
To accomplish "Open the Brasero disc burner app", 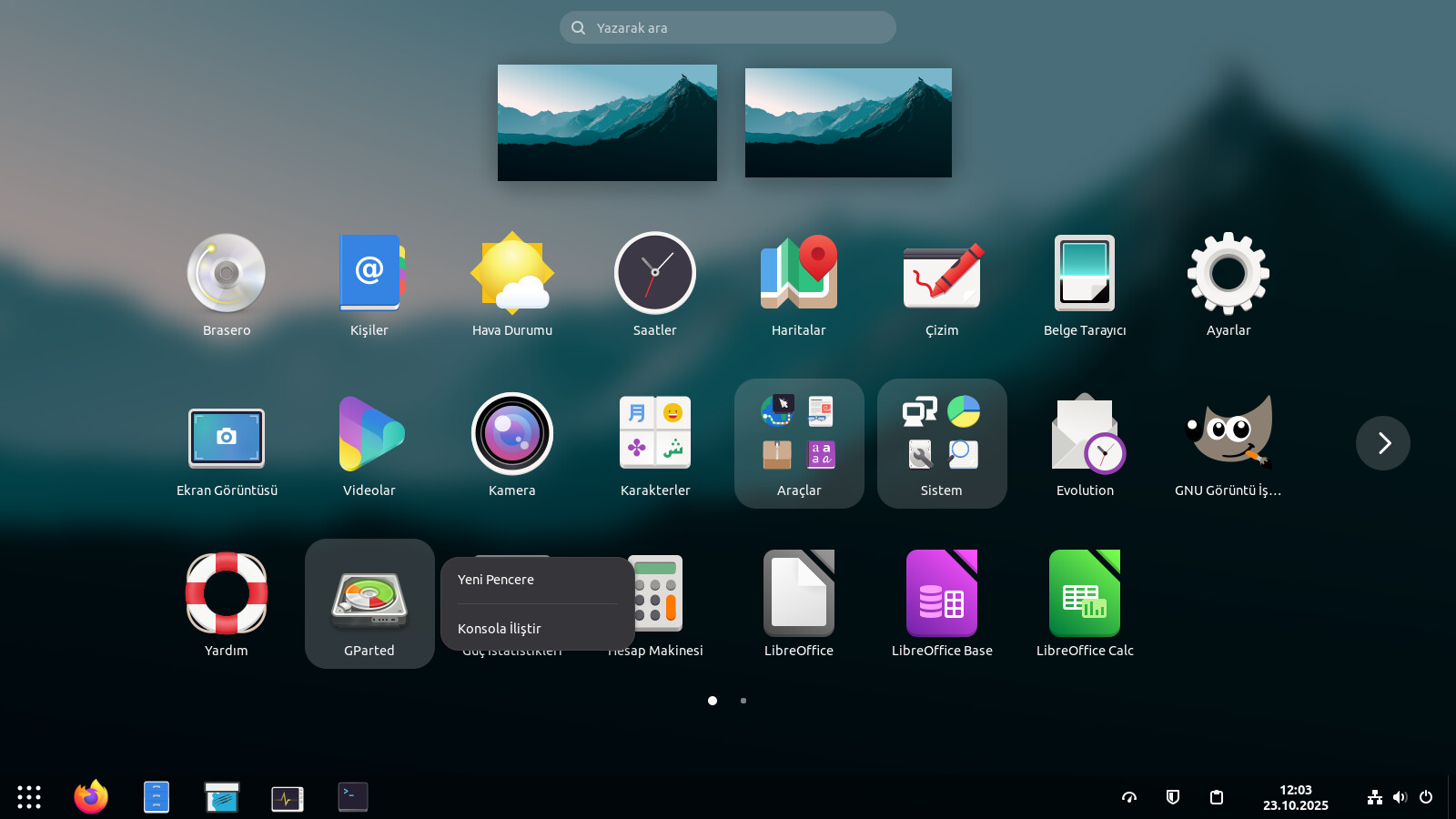I will (227, 273).
